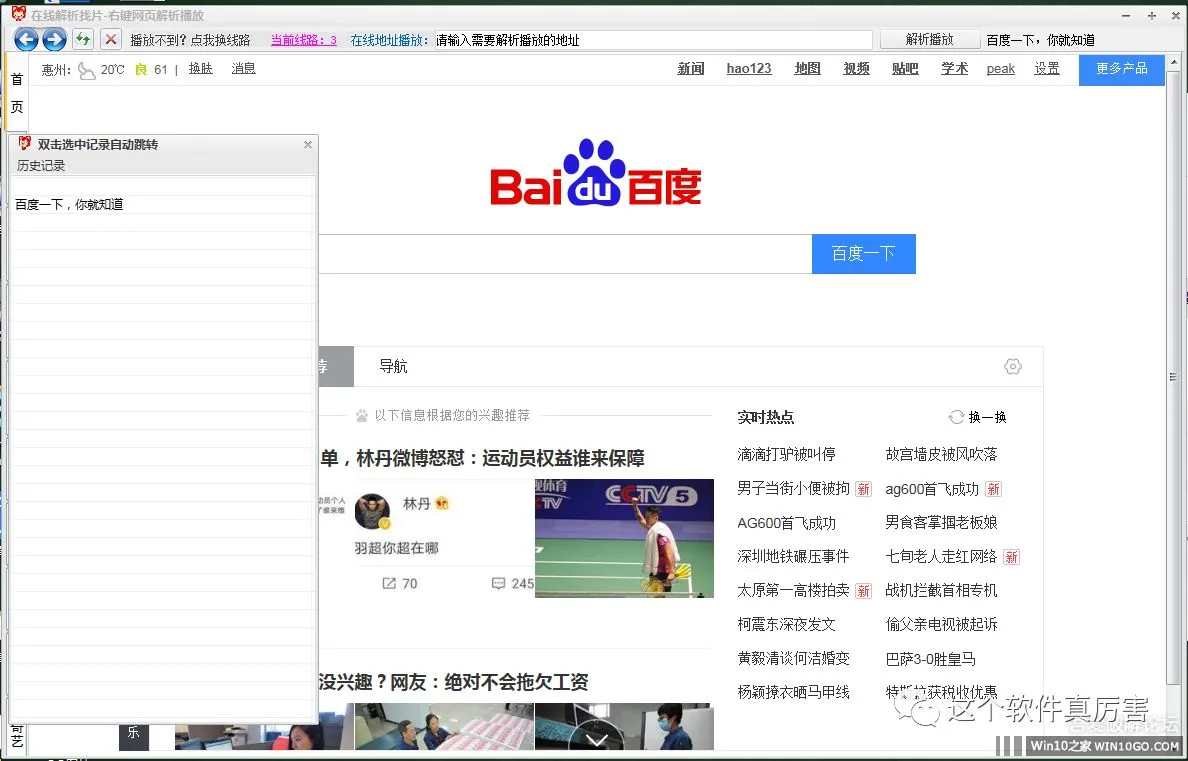
Task: Open hot topic 太原第一高楼拍卖
Action: 793,590
